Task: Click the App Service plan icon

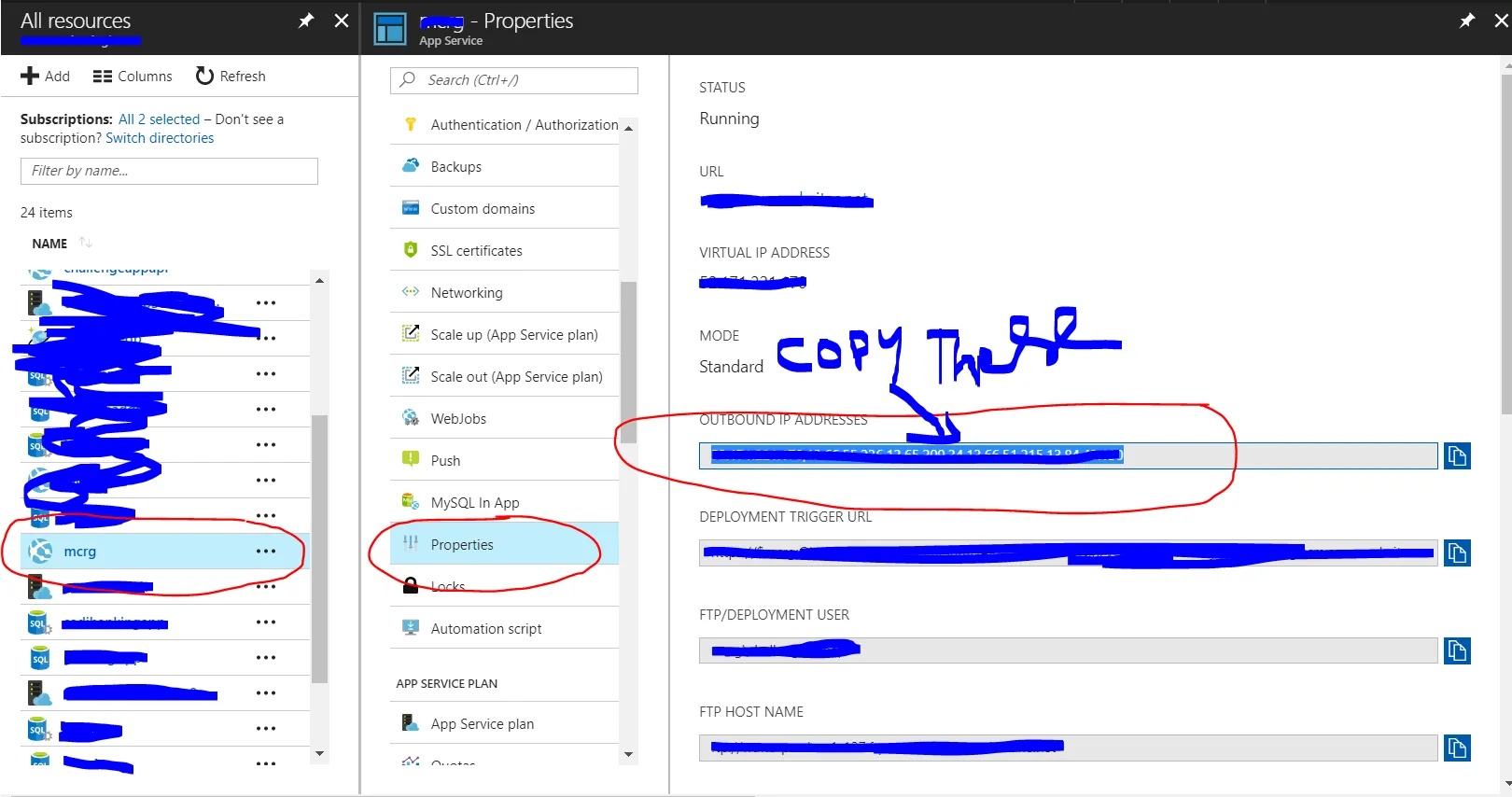Action: click(x=411, y=722)
